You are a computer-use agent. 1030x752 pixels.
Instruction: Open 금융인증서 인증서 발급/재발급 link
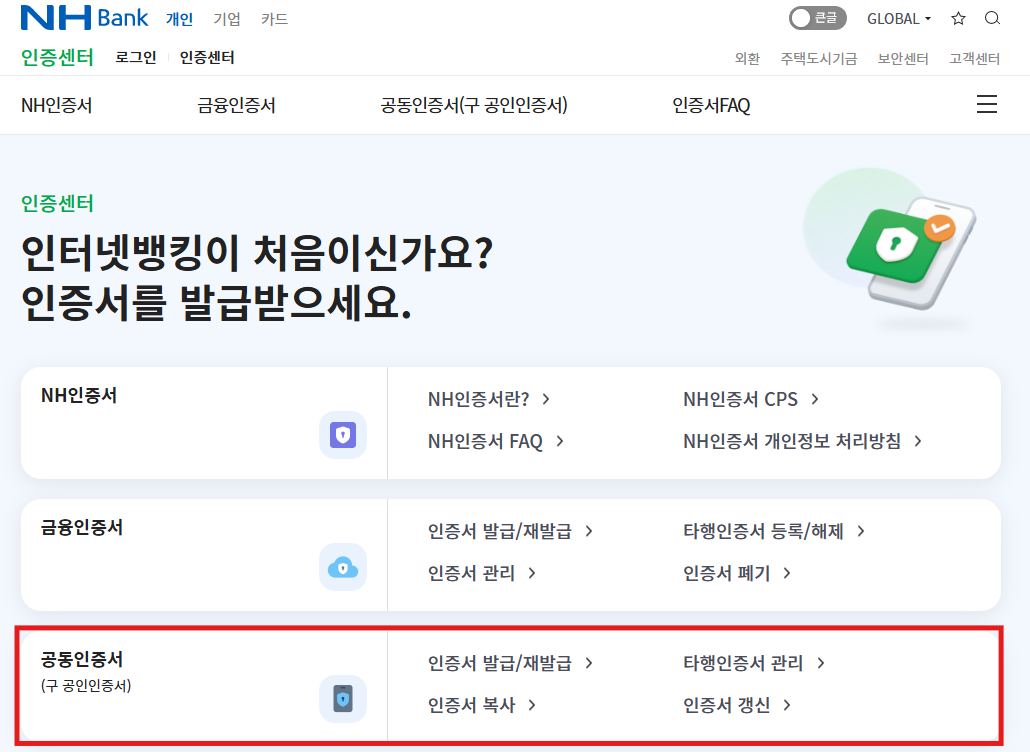pos(510,531)
